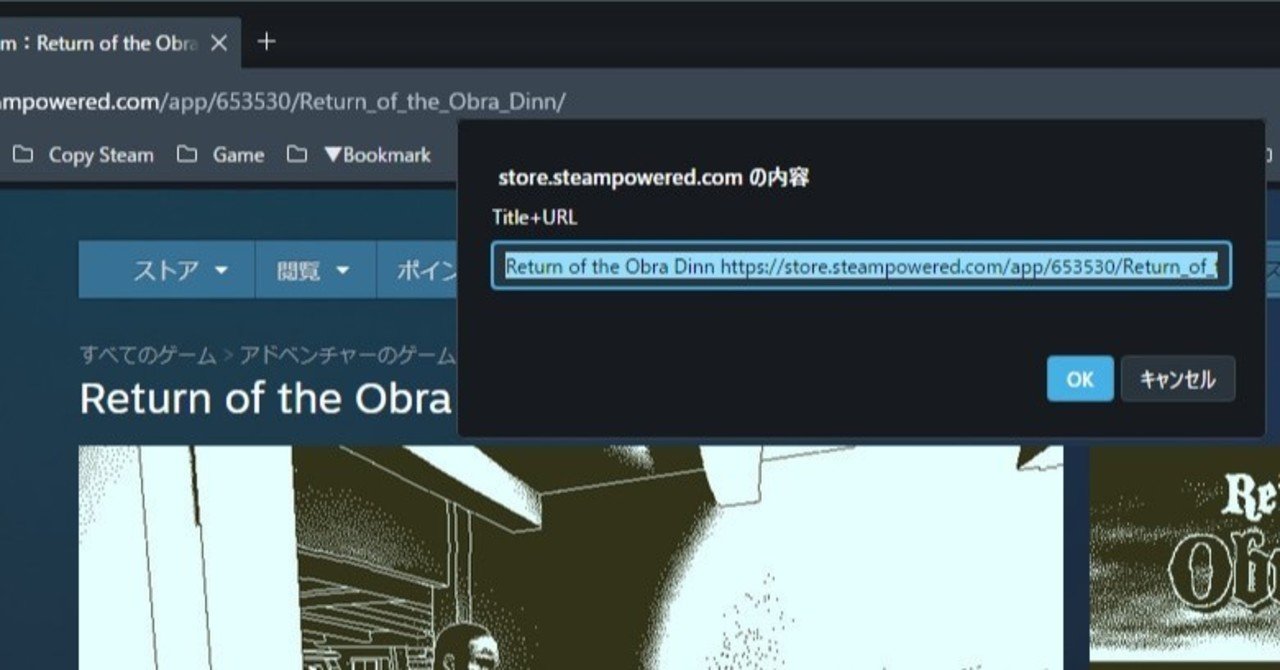Click the Return of the Obra page title
The height and width of the screenshot is (670, 1280).
click(266, 399)
